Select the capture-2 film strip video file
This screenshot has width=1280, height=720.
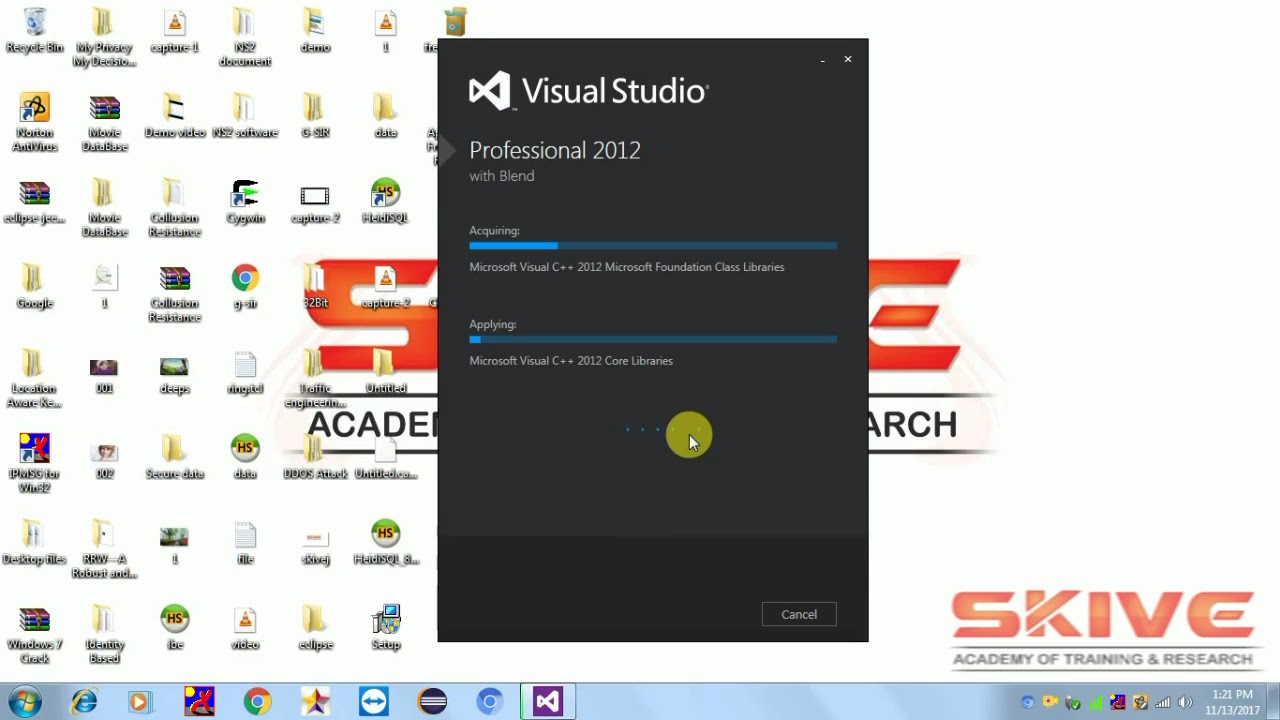[x=315, y=202]
